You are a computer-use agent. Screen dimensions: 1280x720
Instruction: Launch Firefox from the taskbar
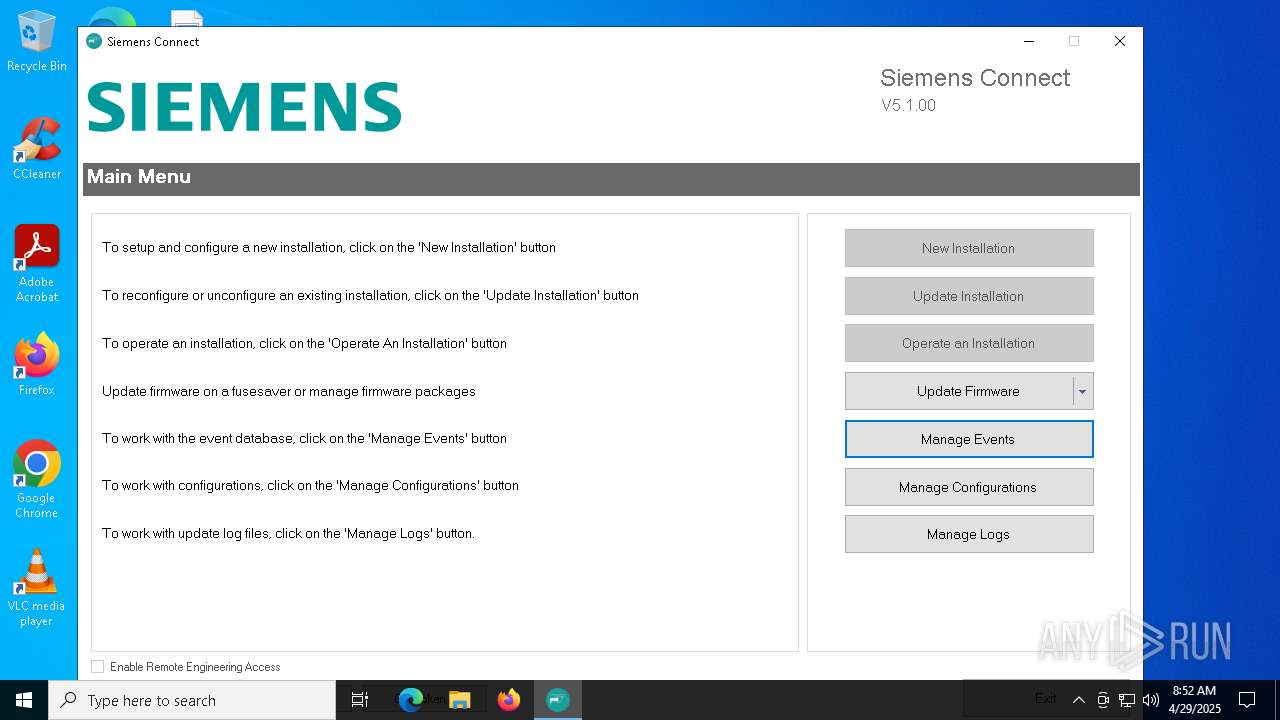pyautogui.click(x=509, y=700)
